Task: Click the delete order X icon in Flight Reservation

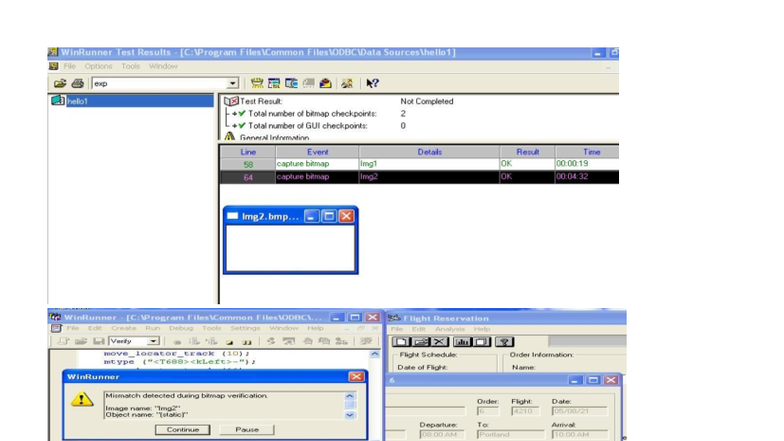Action: [439, 342]
